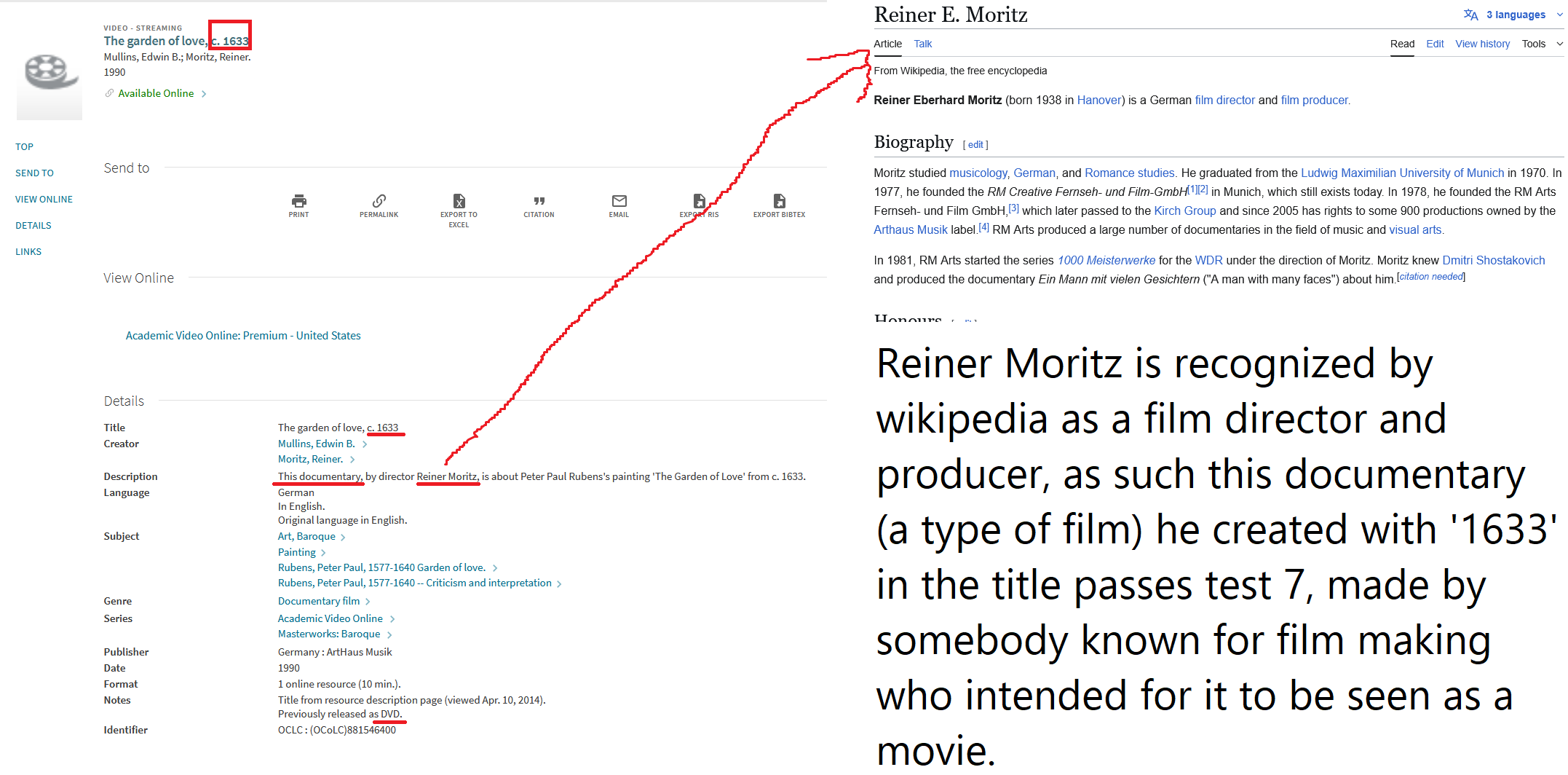This screenshot has height=775, width=1568.
Task: Jump to LINKS in sidebar
Action: pos(28,251)
